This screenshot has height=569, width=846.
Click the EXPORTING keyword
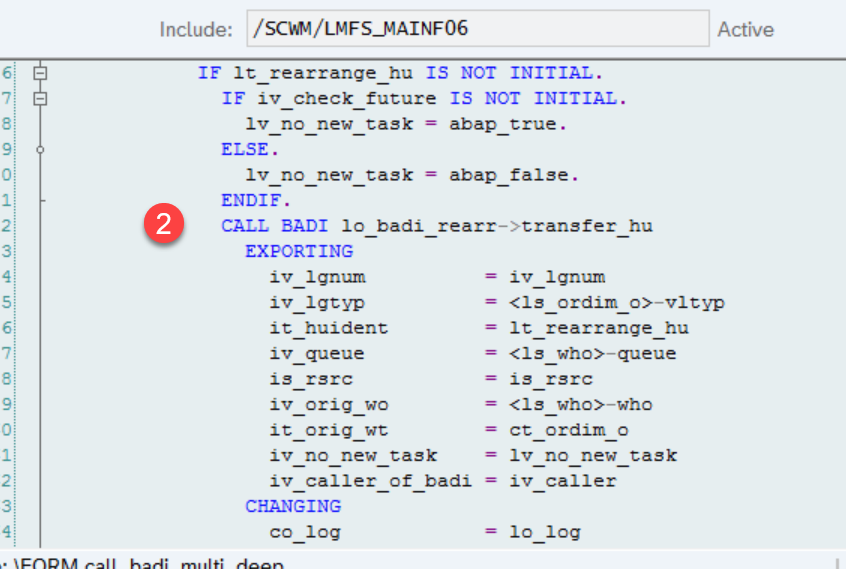pos(299,251)
